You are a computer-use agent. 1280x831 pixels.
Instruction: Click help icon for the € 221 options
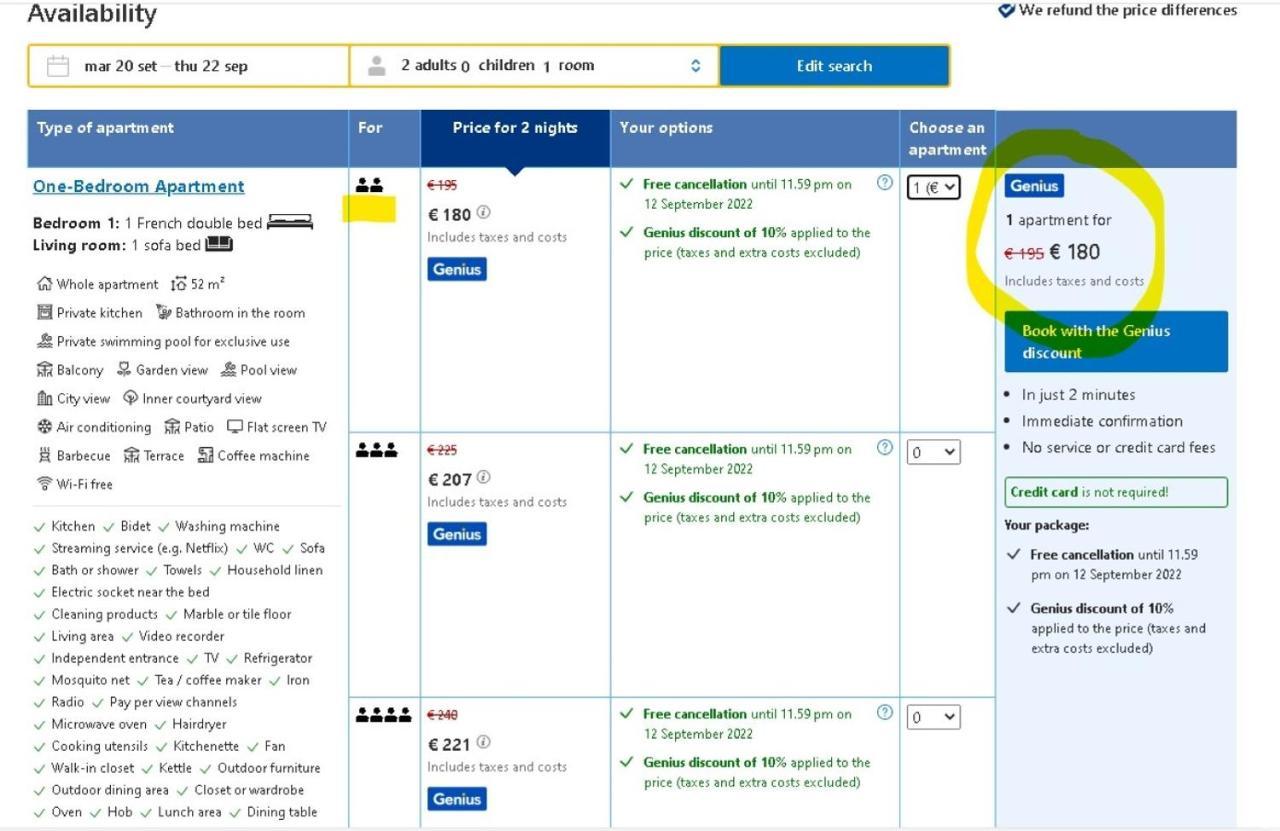pos(884,712)
